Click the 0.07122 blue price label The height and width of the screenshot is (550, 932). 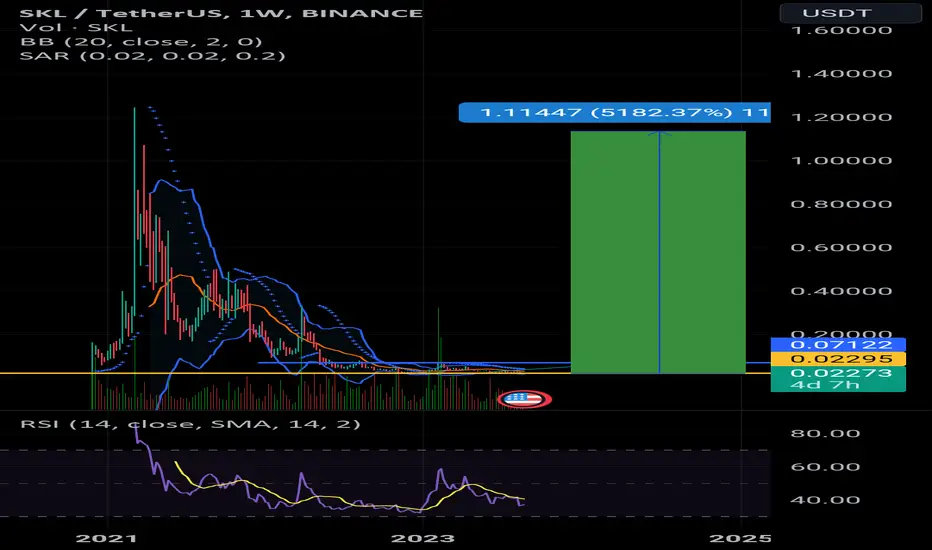(838, 345)
